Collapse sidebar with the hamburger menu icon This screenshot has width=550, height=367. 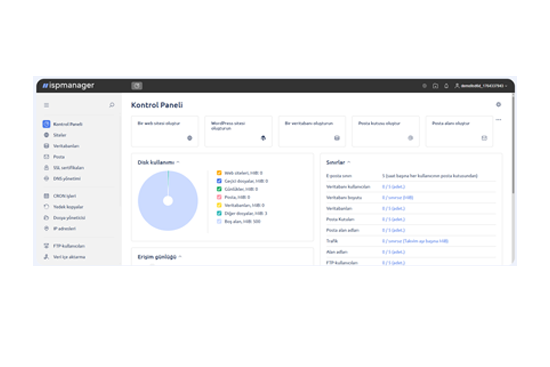coord(46,105)
